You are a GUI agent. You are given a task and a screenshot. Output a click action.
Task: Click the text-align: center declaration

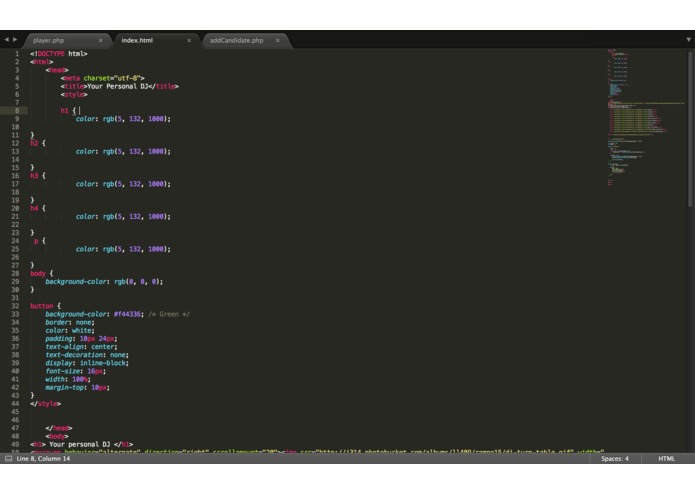coord(81,347)
